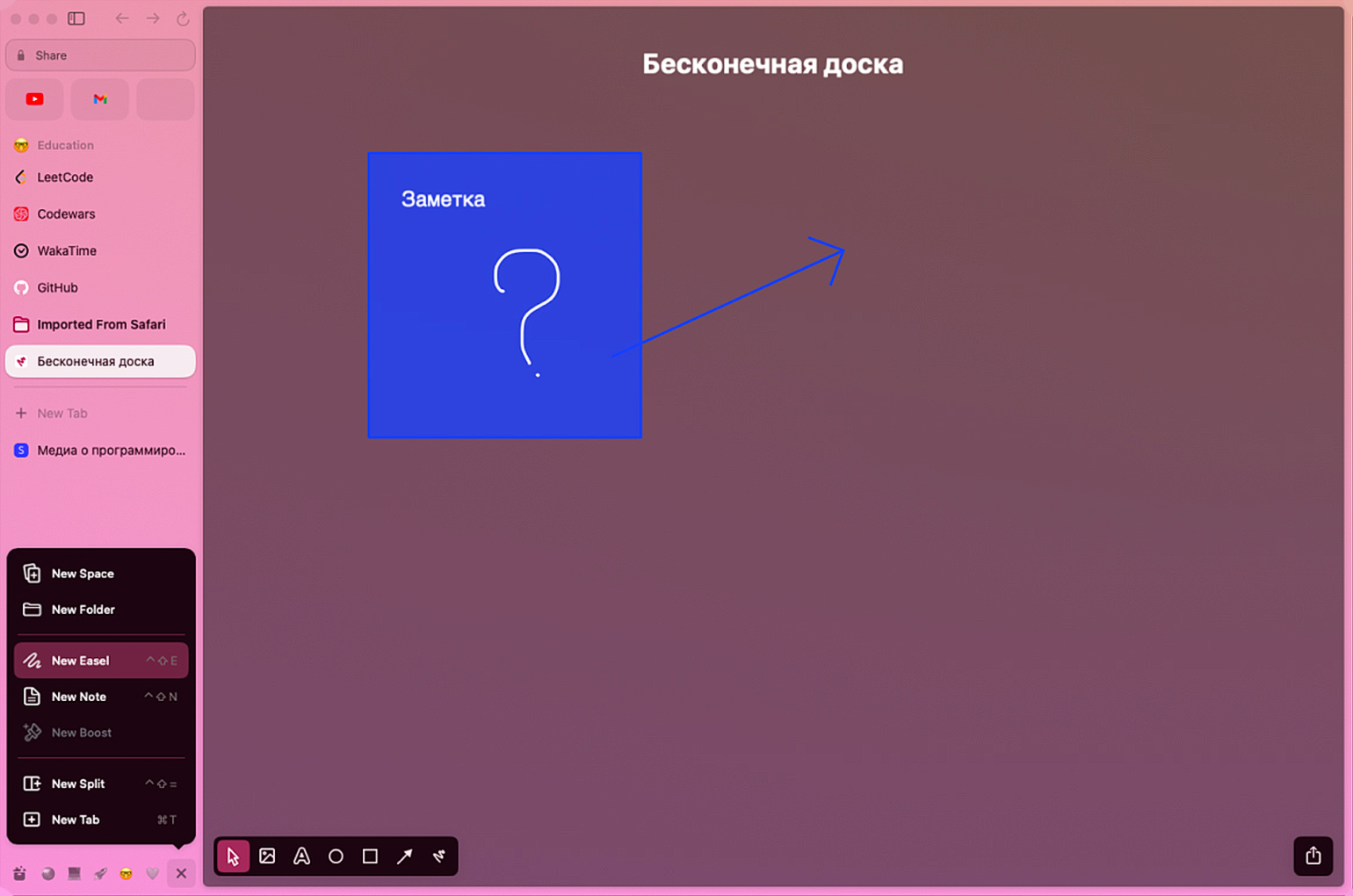Close the new item menu with X
The image size is (1353, 896).
181,873
